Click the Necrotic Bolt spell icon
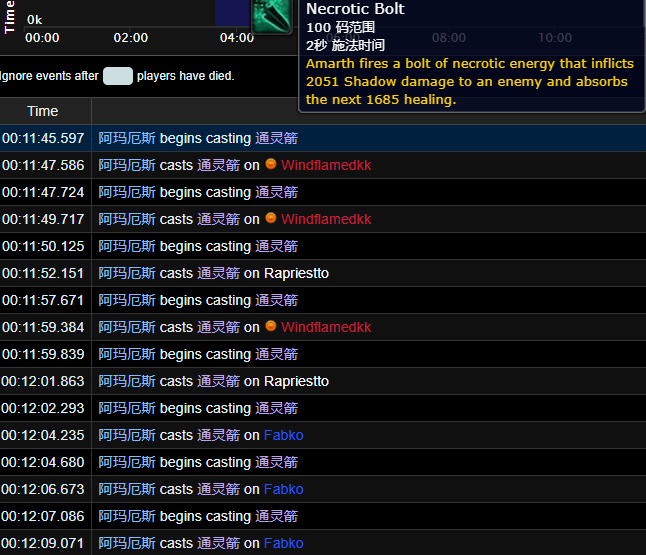Viewport: 646px width, 555px height. [x=272, y=16]
